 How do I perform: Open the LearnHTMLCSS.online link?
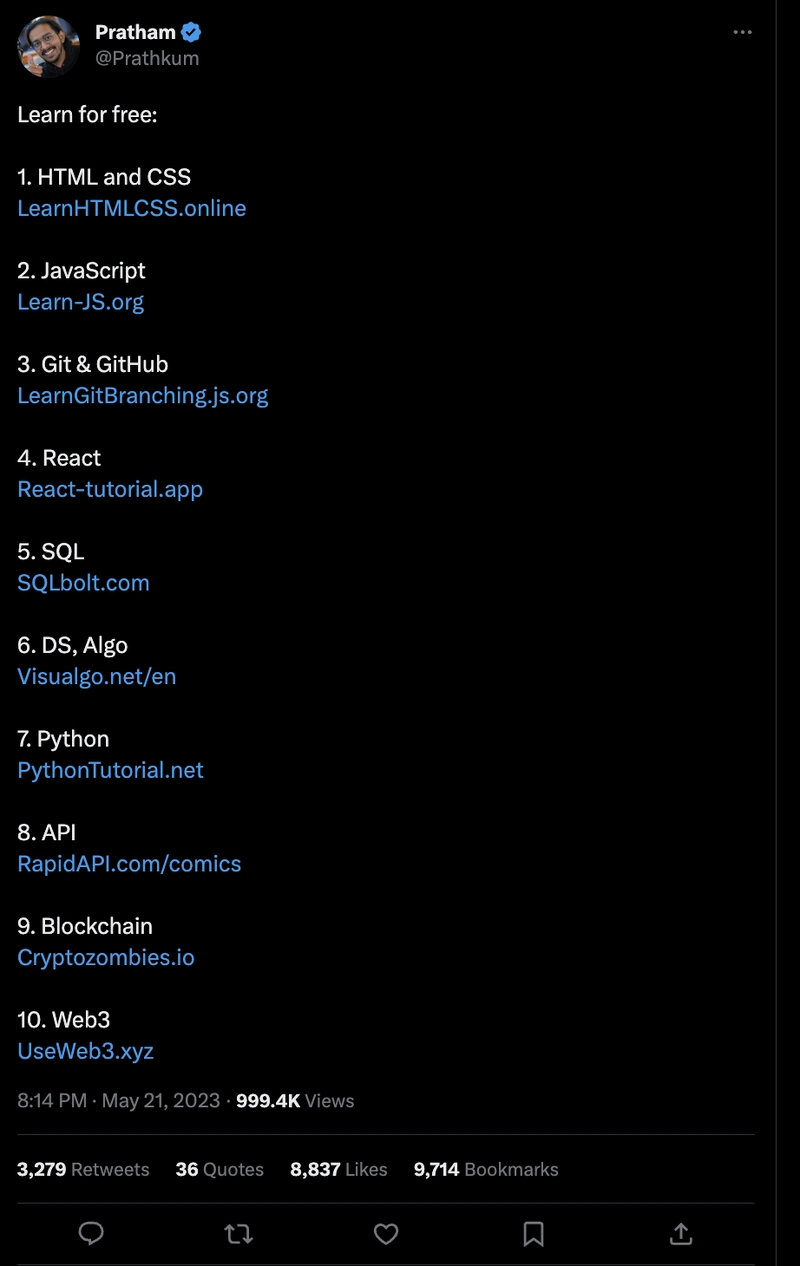[131, 208]
